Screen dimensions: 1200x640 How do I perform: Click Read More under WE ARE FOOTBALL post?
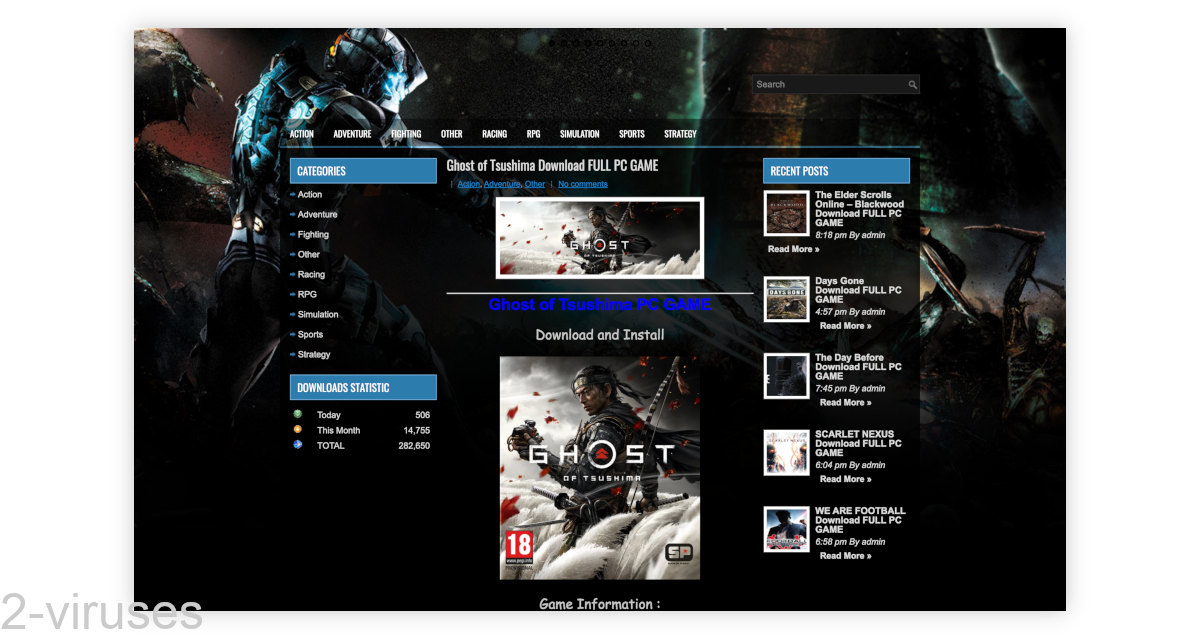846,556
